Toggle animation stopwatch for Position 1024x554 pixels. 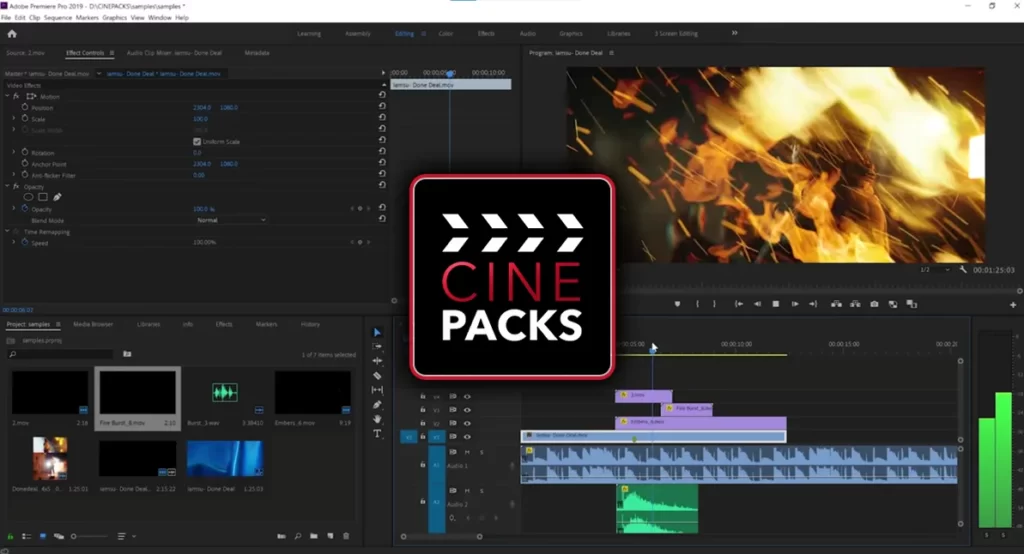[25, 106]
